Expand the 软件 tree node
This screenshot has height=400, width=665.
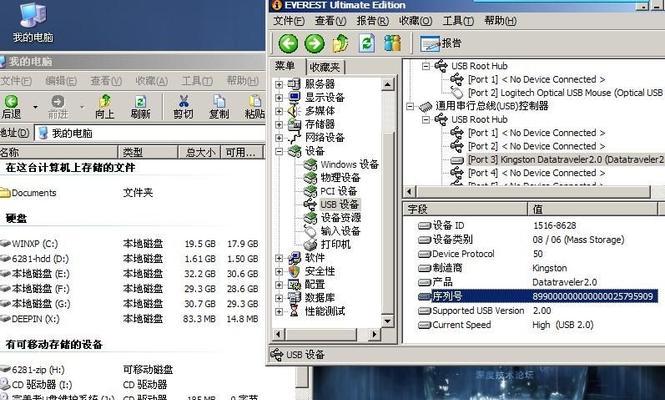(279, 258)
